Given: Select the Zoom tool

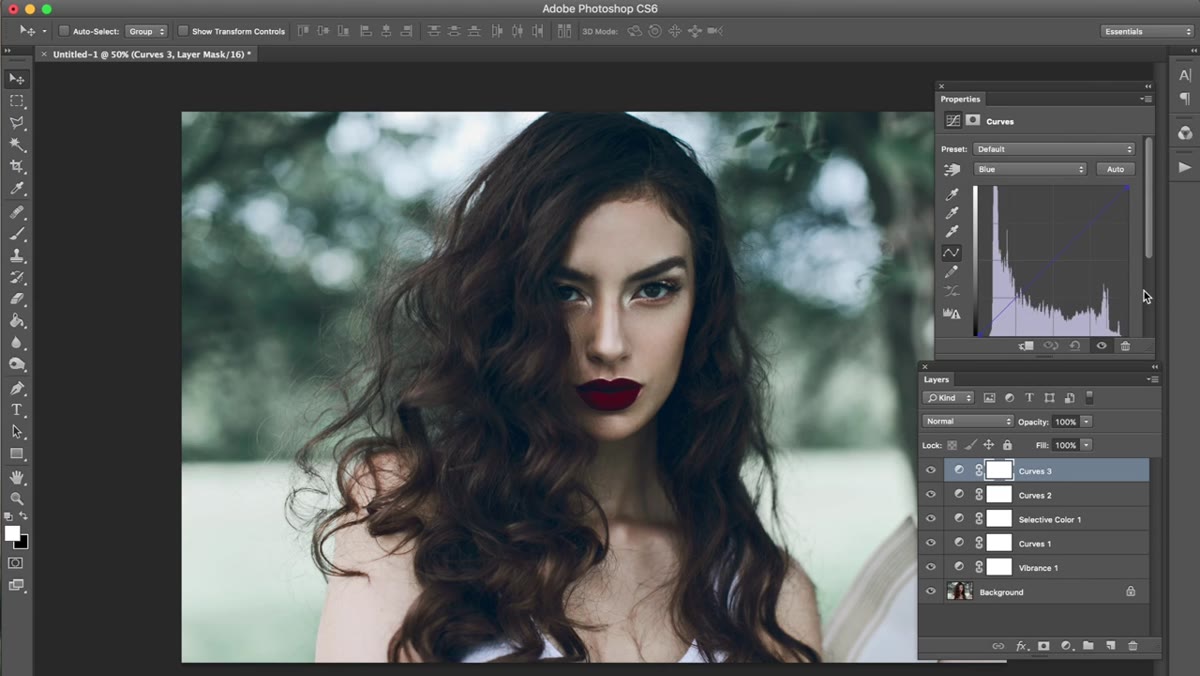Looking at the screenshot, I should coord(17,498).
